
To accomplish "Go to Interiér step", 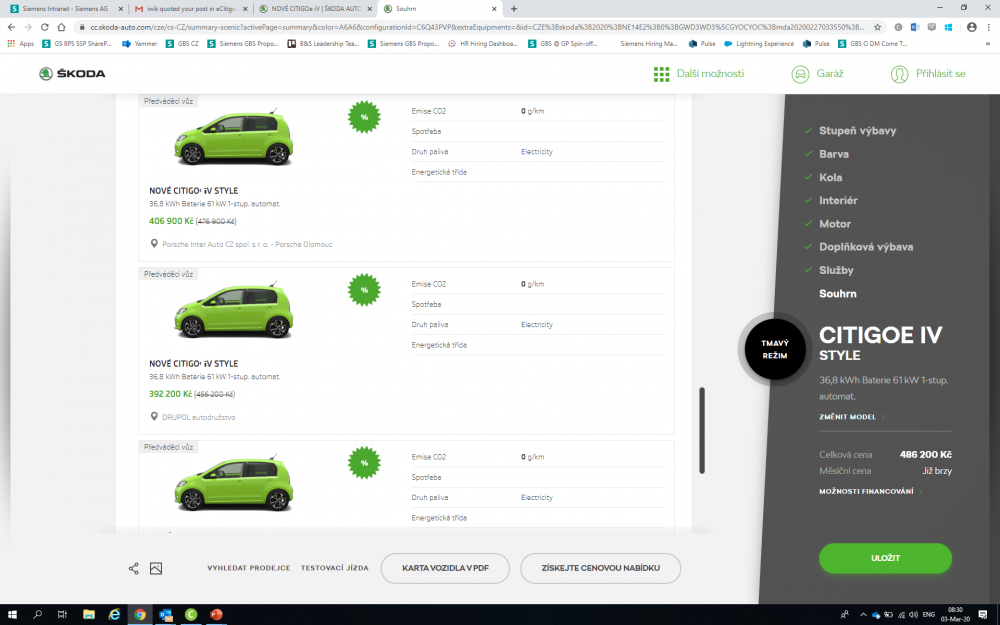I will point(838,200).
